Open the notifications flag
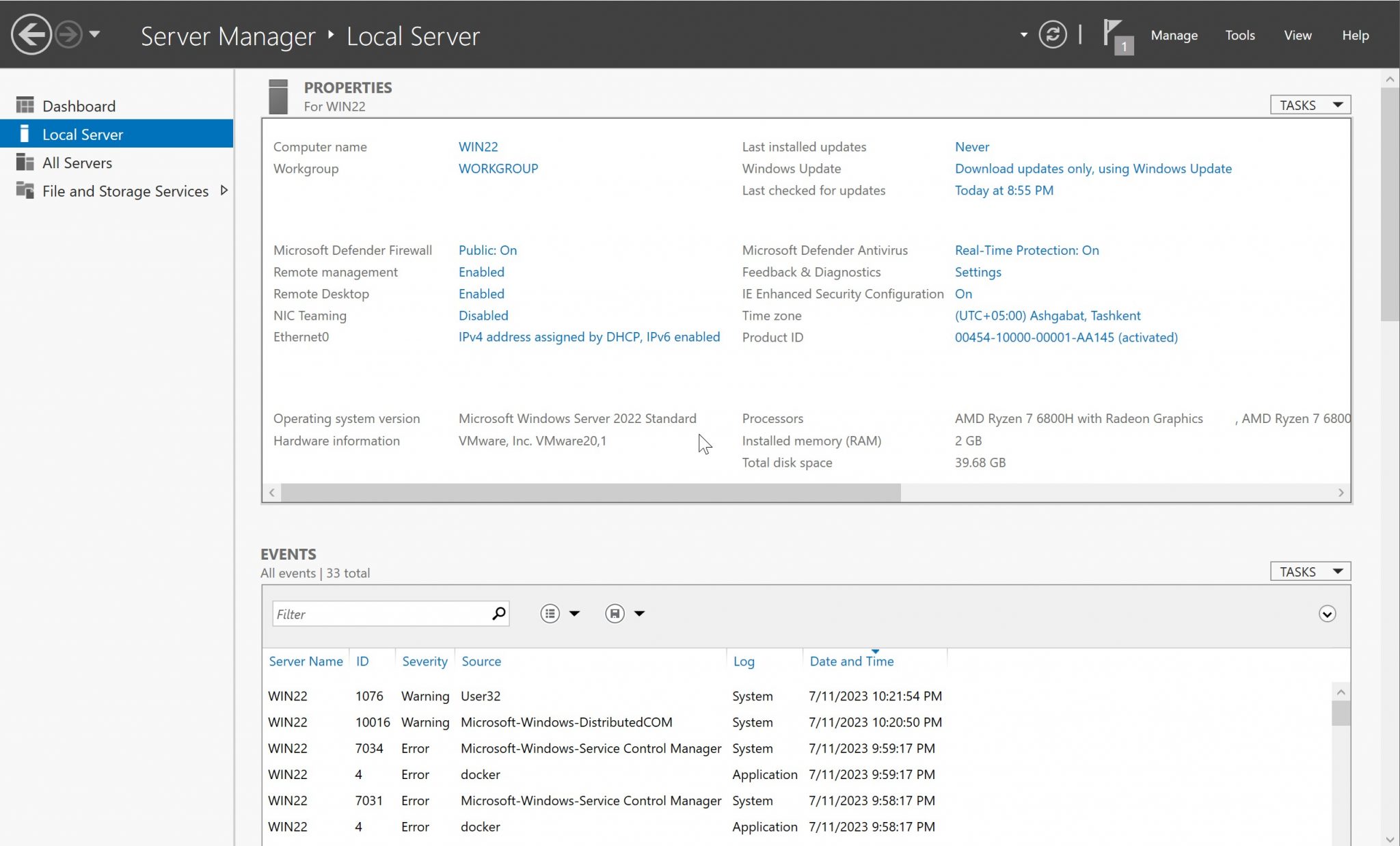 [x=1112, y=33]
